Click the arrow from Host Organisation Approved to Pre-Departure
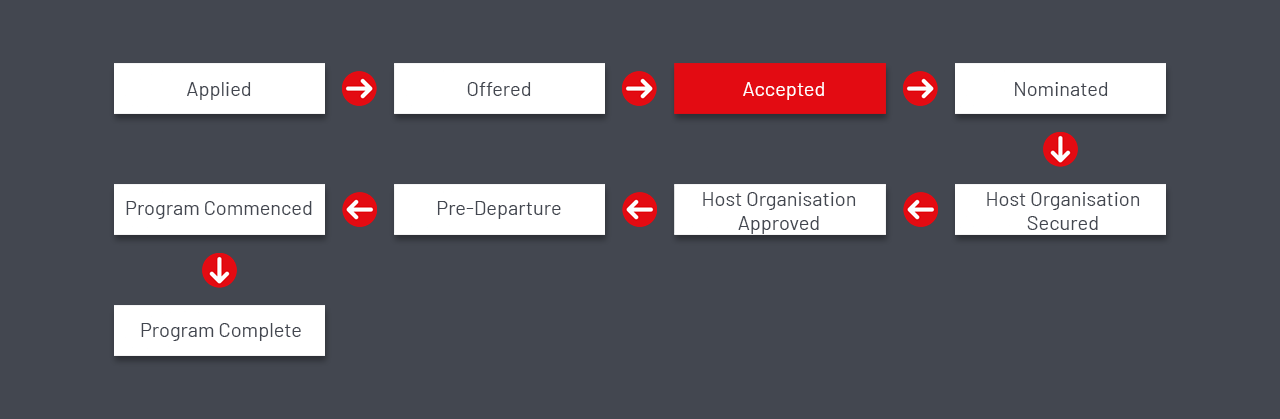The height and width of the screenshot is (419, 1280). 639,209
